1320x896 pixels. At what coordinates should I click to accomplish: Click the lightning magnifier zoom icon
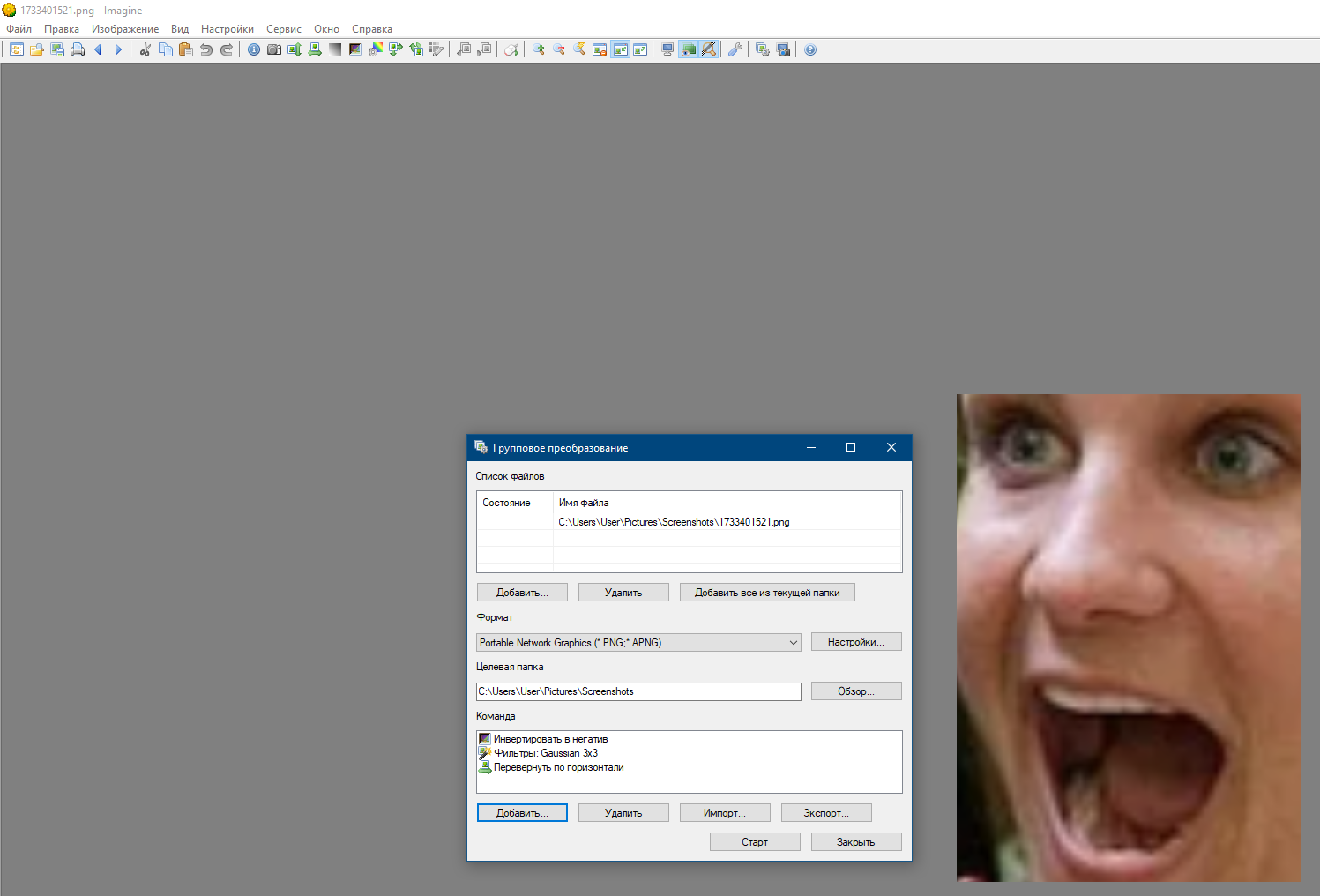coord(579,49)
